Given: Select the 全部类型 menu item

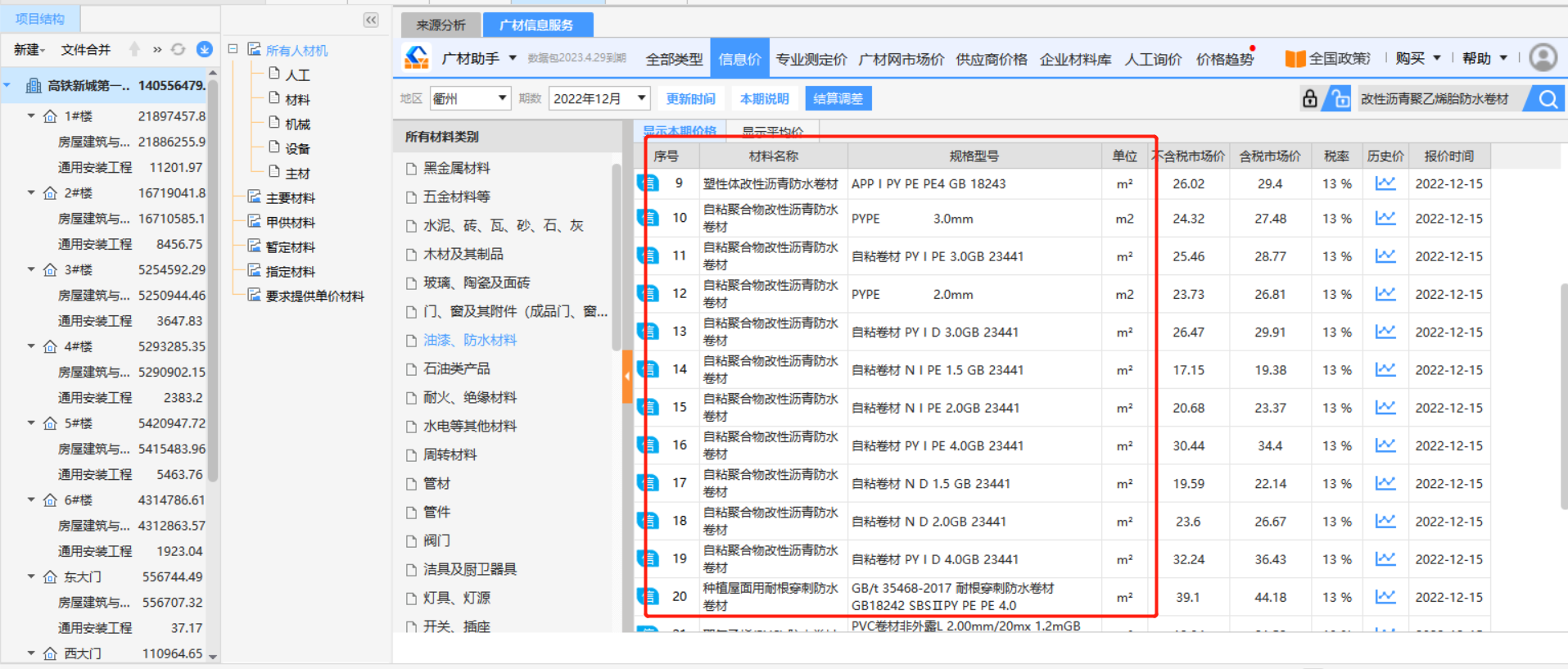Looking at the screenshot, I should tap(674, 59).
